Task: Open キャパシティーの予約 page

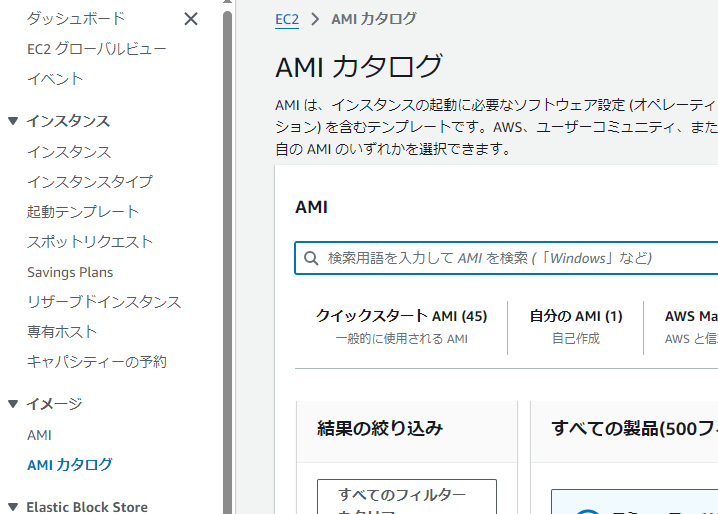Action: tap(97, 362)
